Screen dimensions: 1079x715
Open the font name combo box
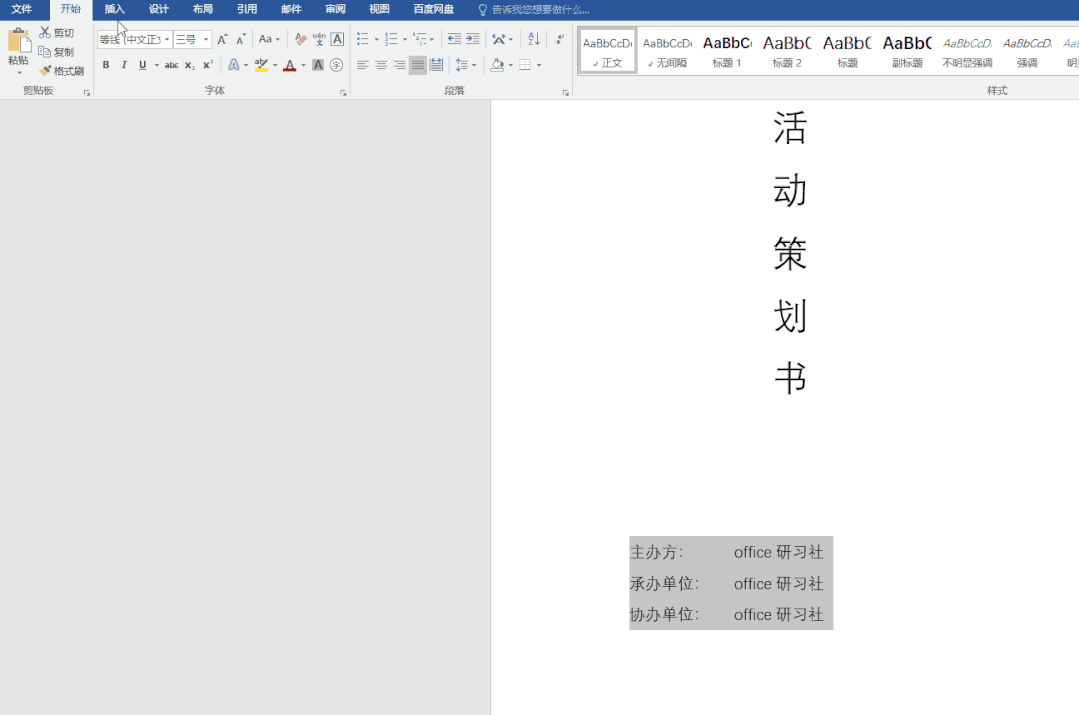tap(134, 39)
